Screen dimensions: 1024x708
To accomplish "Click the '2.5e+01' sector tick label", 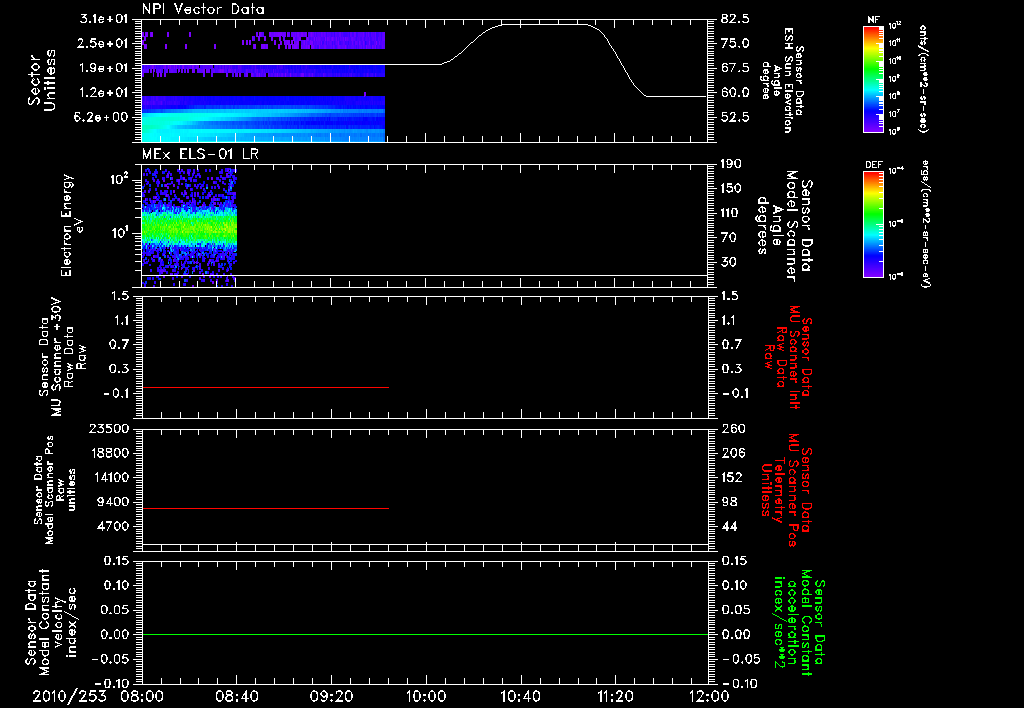I will pyautogui.click(x=104, y=43).
